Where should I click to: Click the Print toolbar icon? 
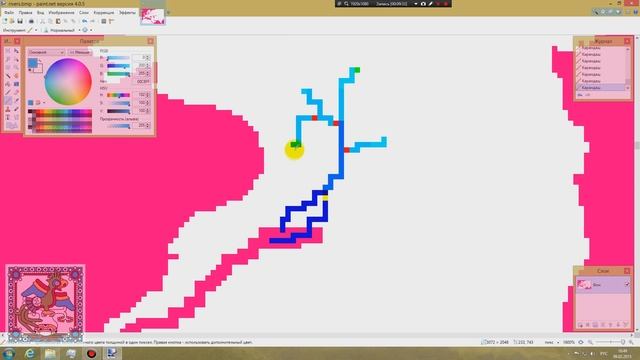(x=31, y=21)
